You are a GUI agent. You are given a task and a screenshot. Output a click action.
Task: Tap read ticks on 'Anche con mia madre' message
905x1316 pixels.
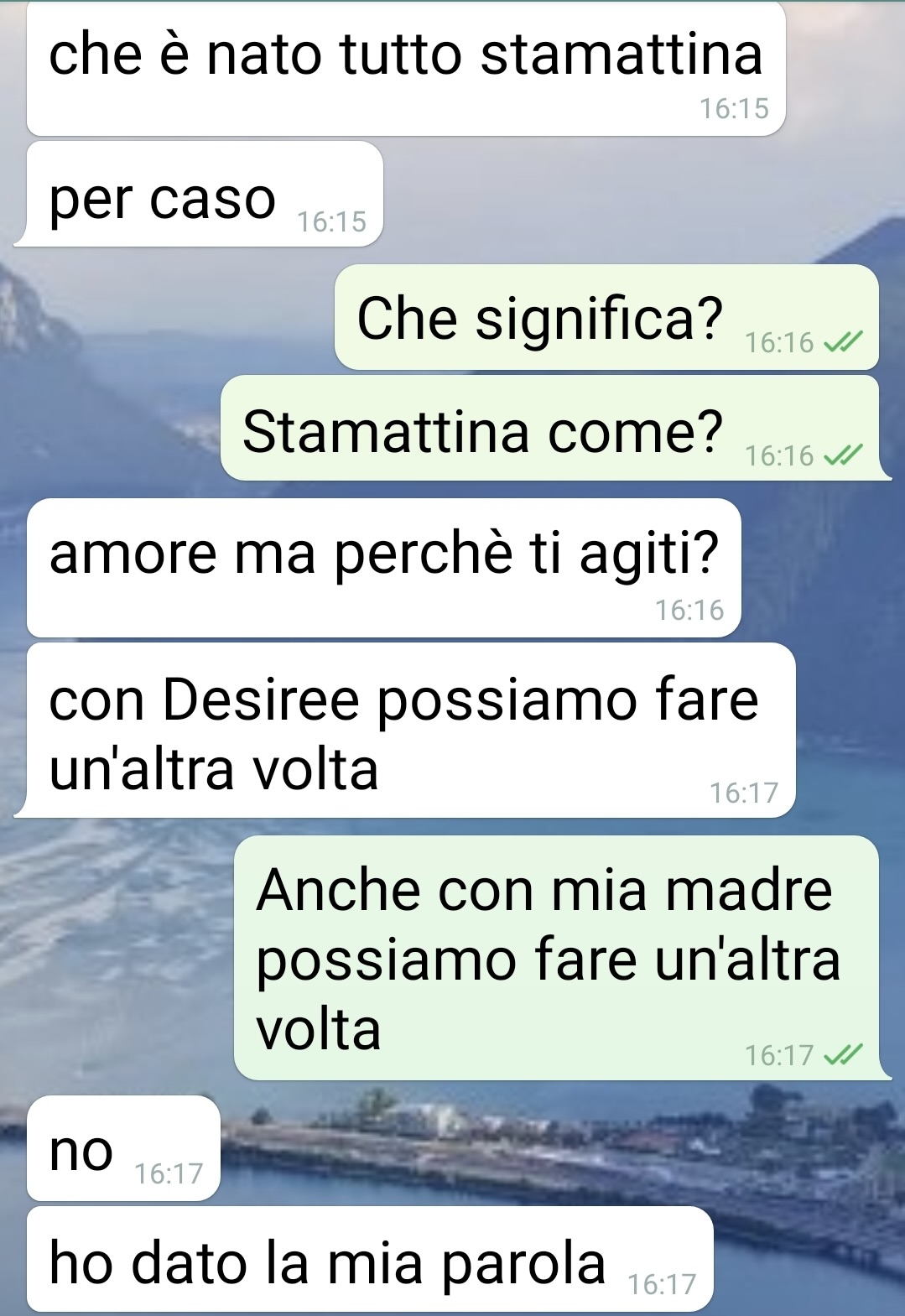pos(842,1054)
